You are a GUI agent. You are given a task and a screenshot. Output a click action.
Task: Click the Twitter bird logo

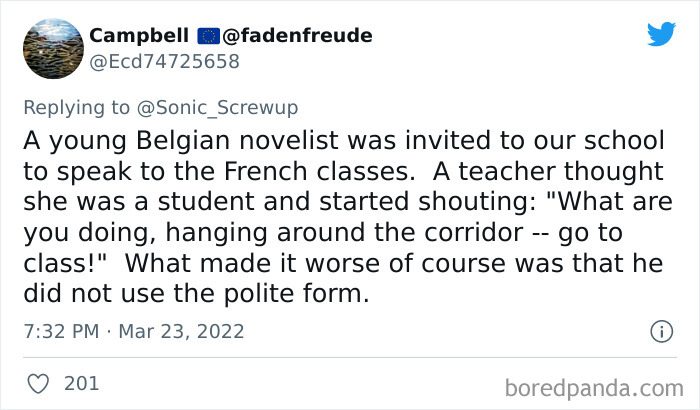pos(661,34)
